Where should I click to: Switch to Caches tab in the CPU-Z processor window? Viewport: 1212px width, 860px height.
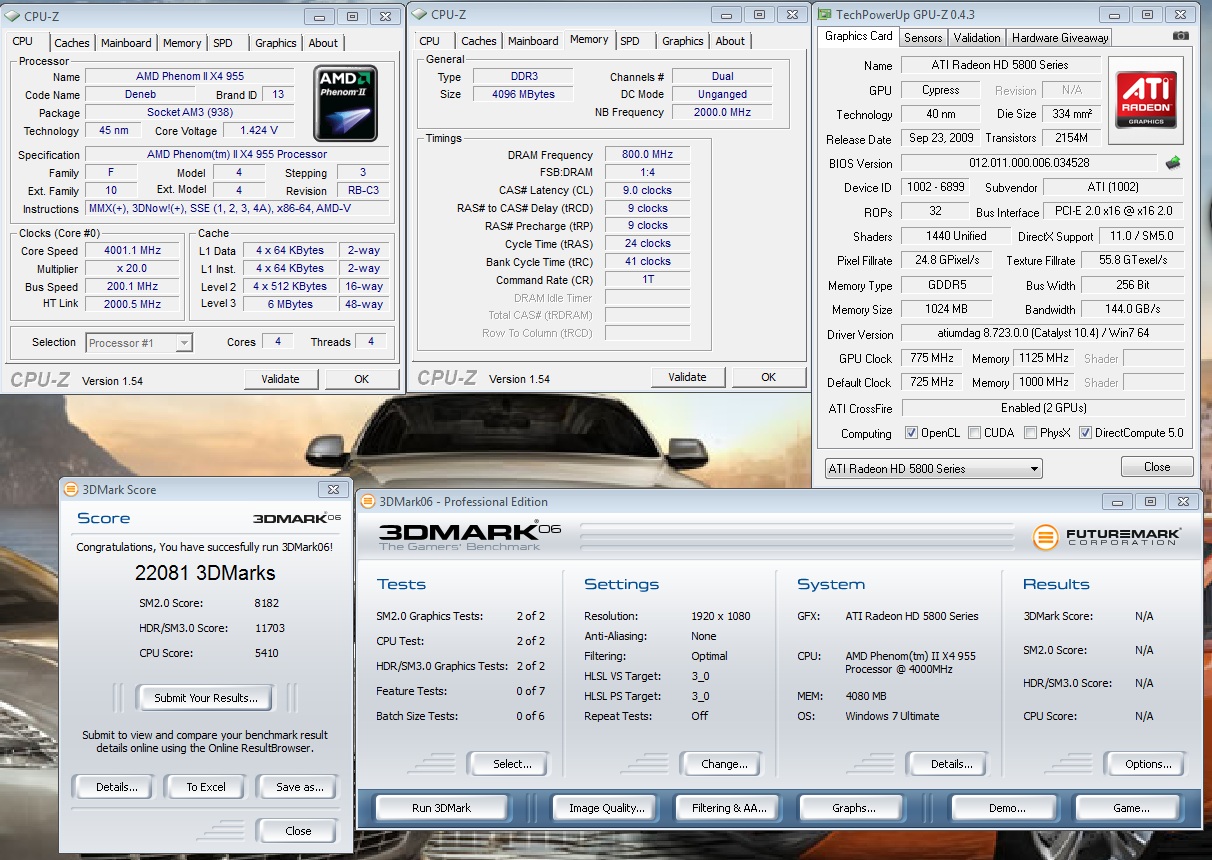coord(72,43)
